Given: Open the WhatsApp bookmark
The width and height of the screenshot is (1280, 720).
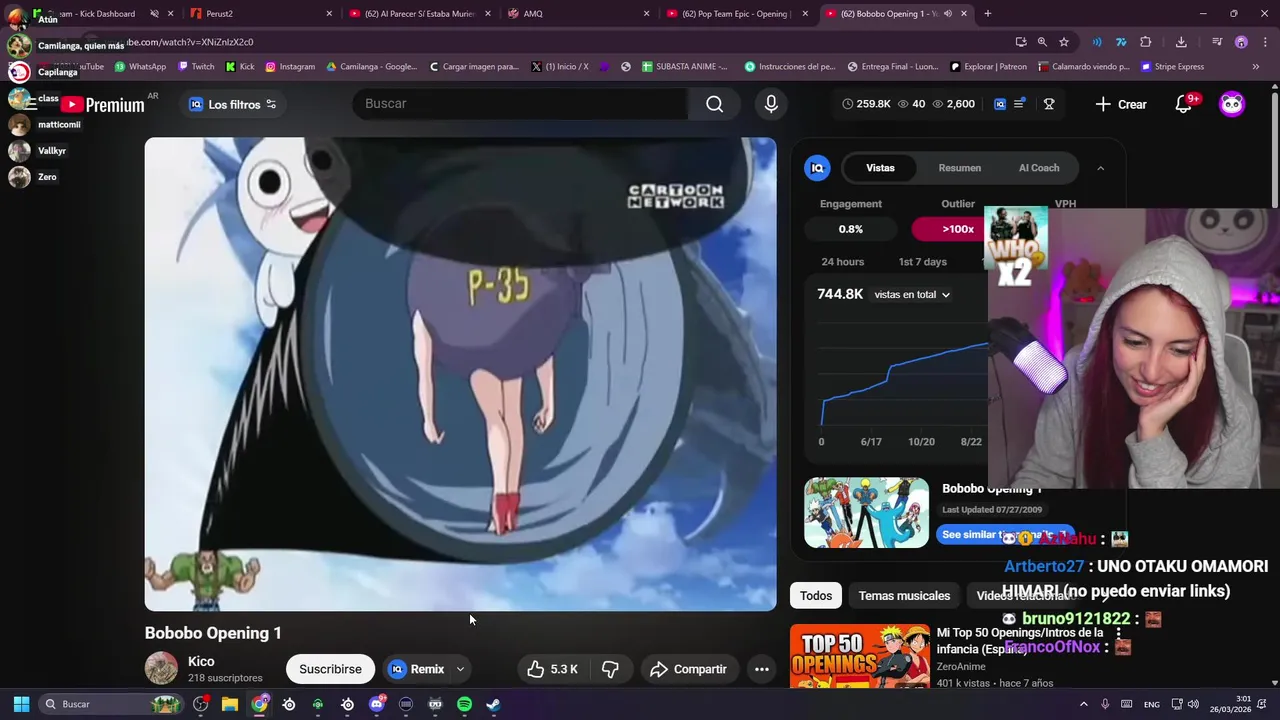Looking at the screenshot, I should pyautogui.click(x=140, y=67).
